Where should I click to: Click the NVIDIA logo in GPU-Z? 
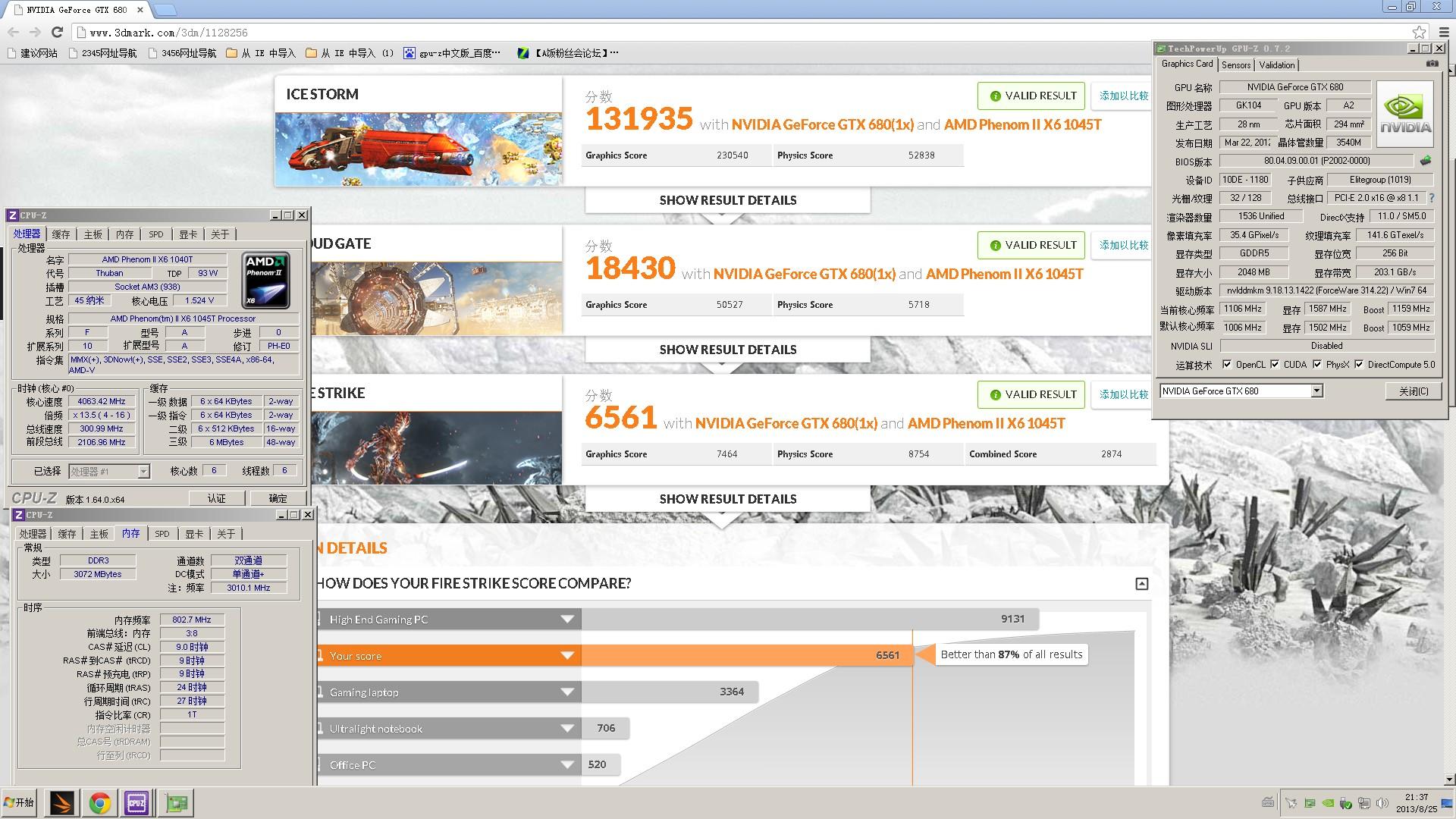1405,115
